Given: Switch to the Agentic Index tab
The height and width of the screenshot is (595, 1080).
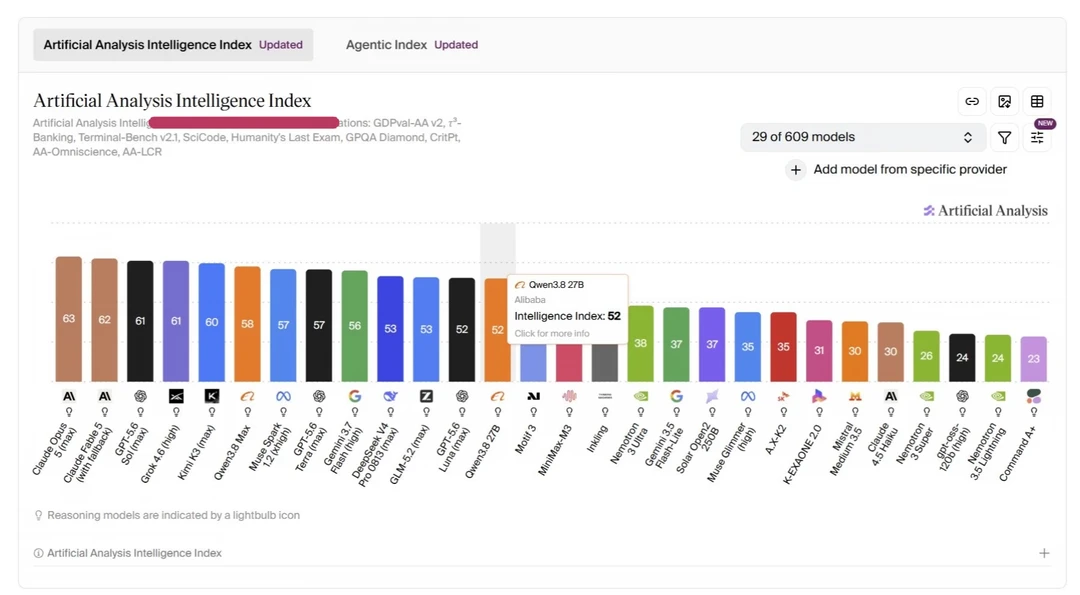Looking at the screenshot, I should [x=412, y=45].
